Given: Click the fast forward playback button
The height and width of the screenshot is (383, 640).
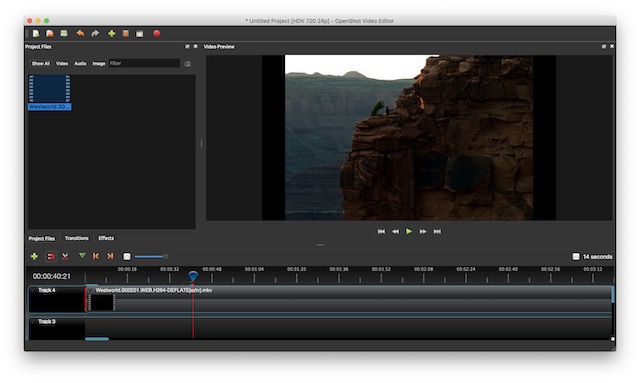Looking at the screenshot, I should pyautogui.click(x=423, y=232).
